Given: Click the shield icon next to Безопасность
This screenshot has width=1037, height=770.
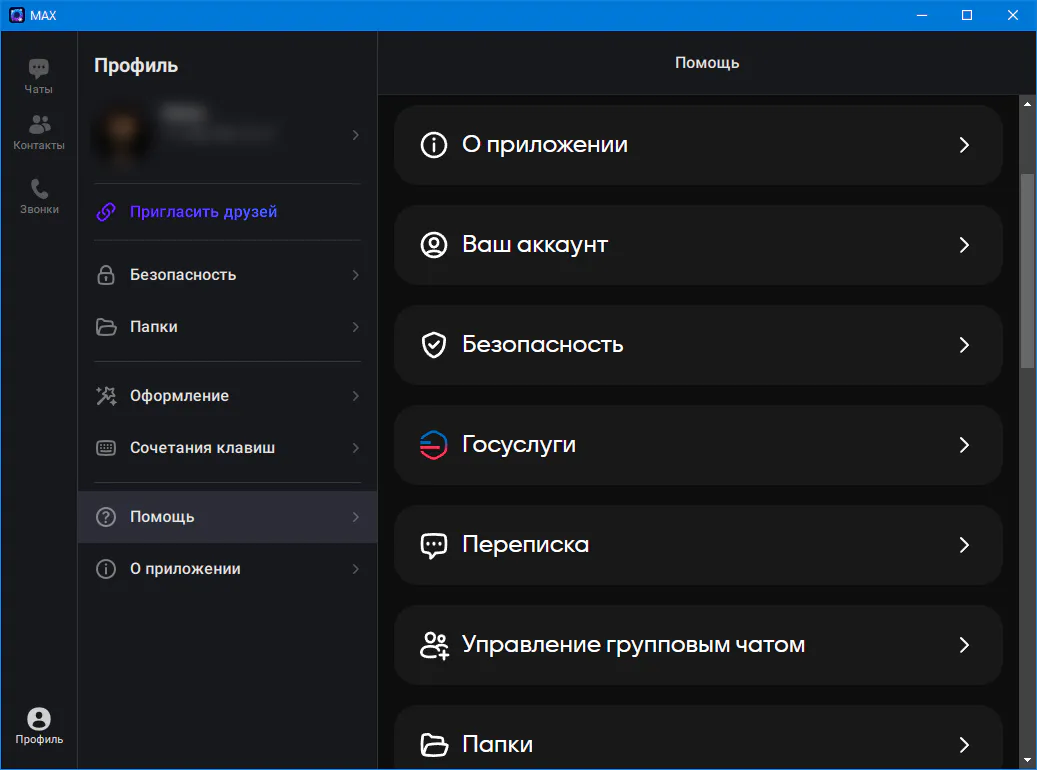Looking at the screenshot, I should coord(433,345).
